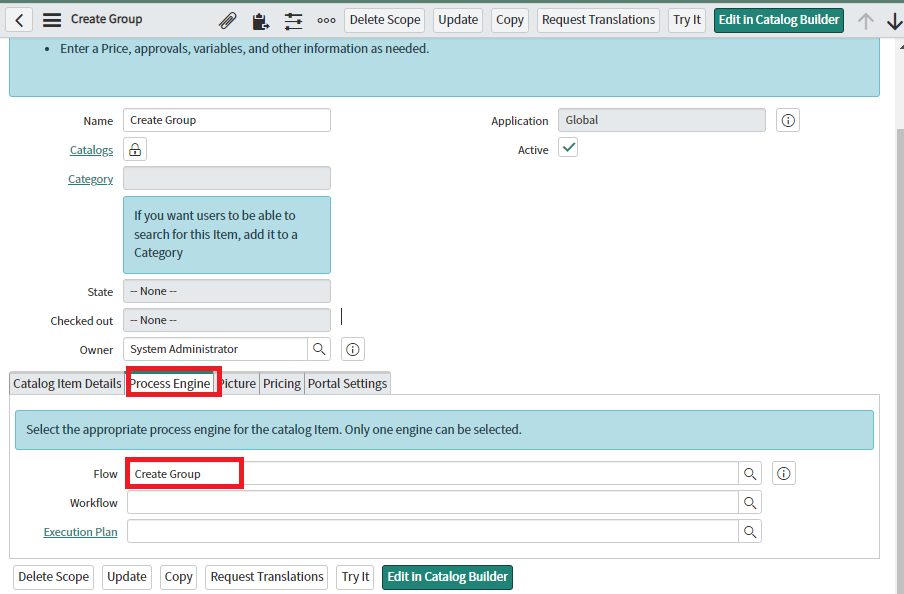The height and width of the screenshot is (594, 904).
Task: Open the more options ellipsis icon
Action: [x=326, y=21]
